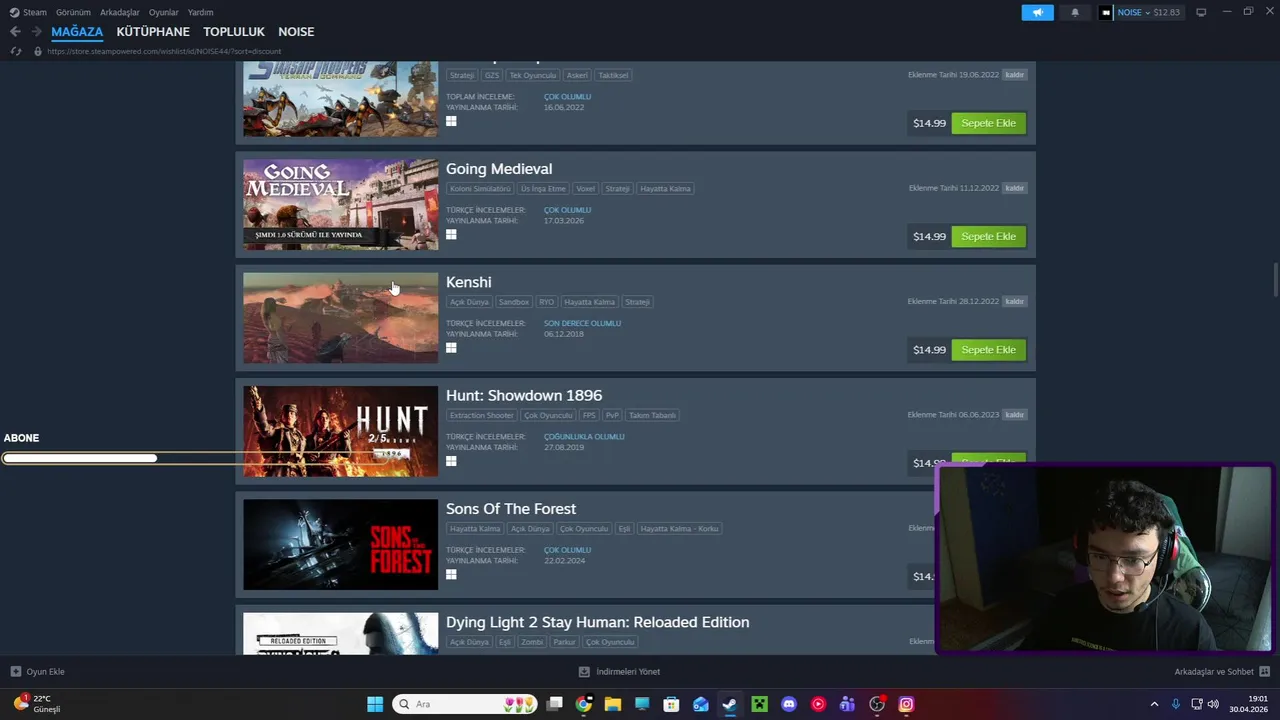
Task: Add Kenshi to cart with Sepete Ekle
Action: coord(988,349)
